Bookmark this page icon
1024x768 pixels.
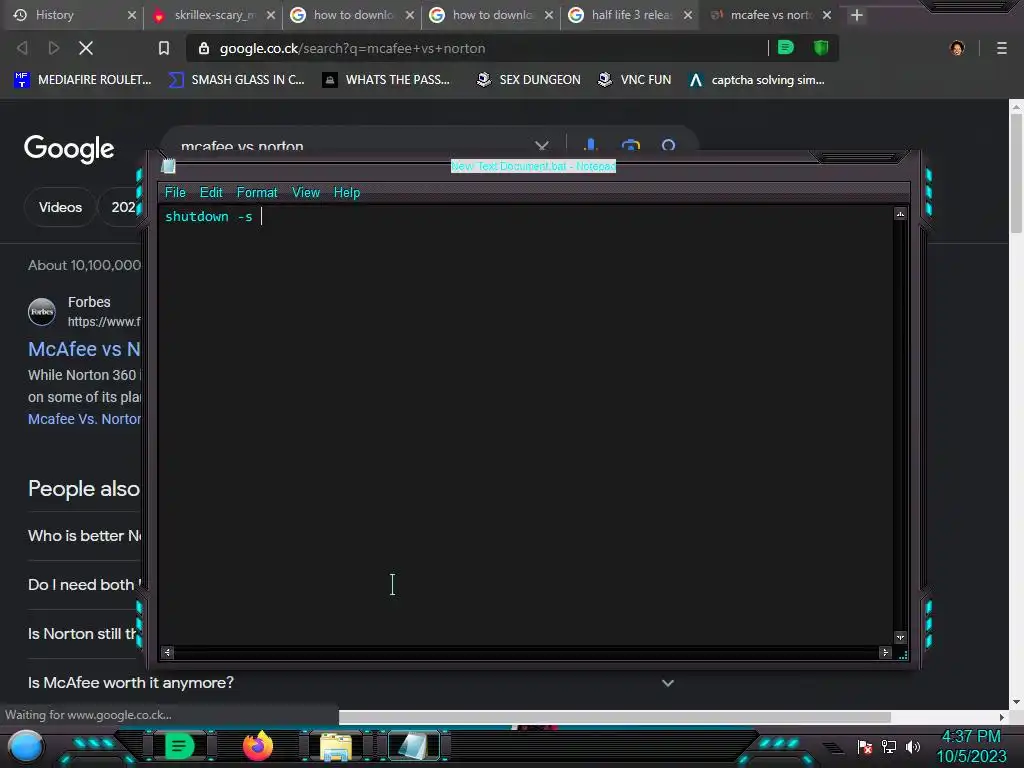(x=164, y=48)
